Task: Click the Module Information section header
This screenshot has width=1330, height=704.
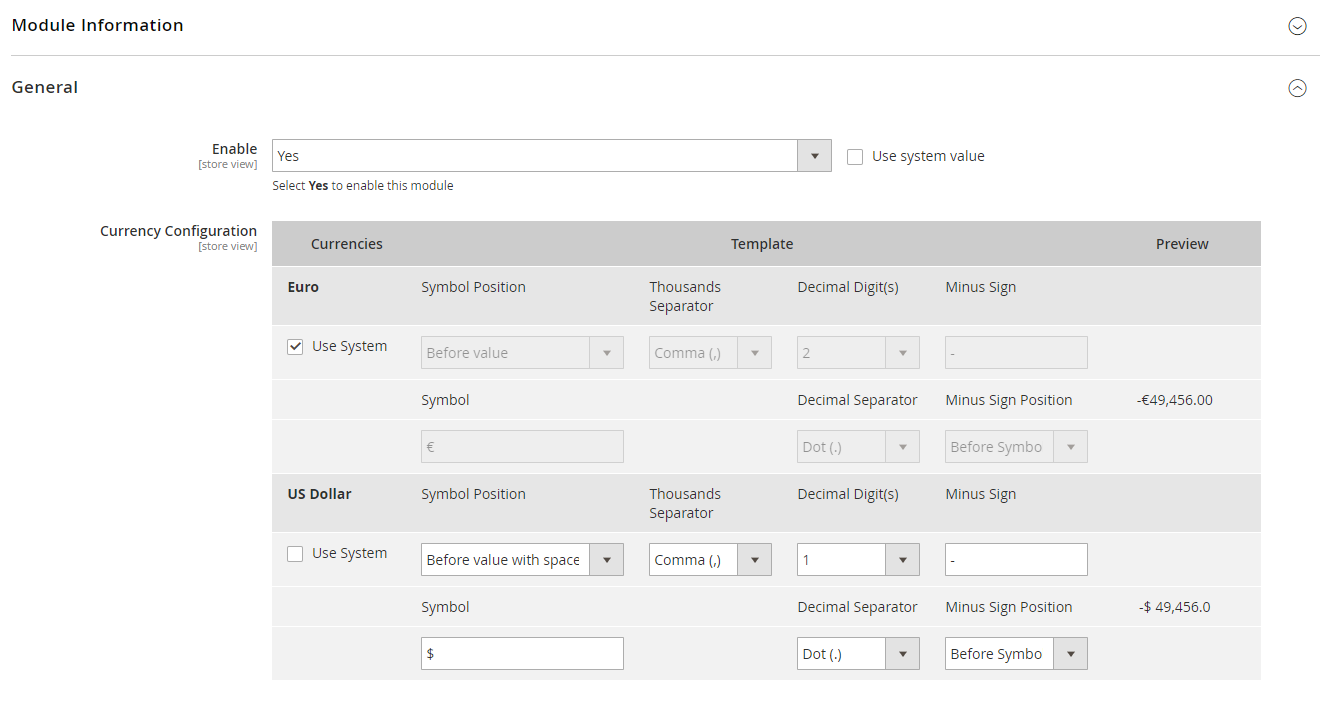Action: pos(98,26)
